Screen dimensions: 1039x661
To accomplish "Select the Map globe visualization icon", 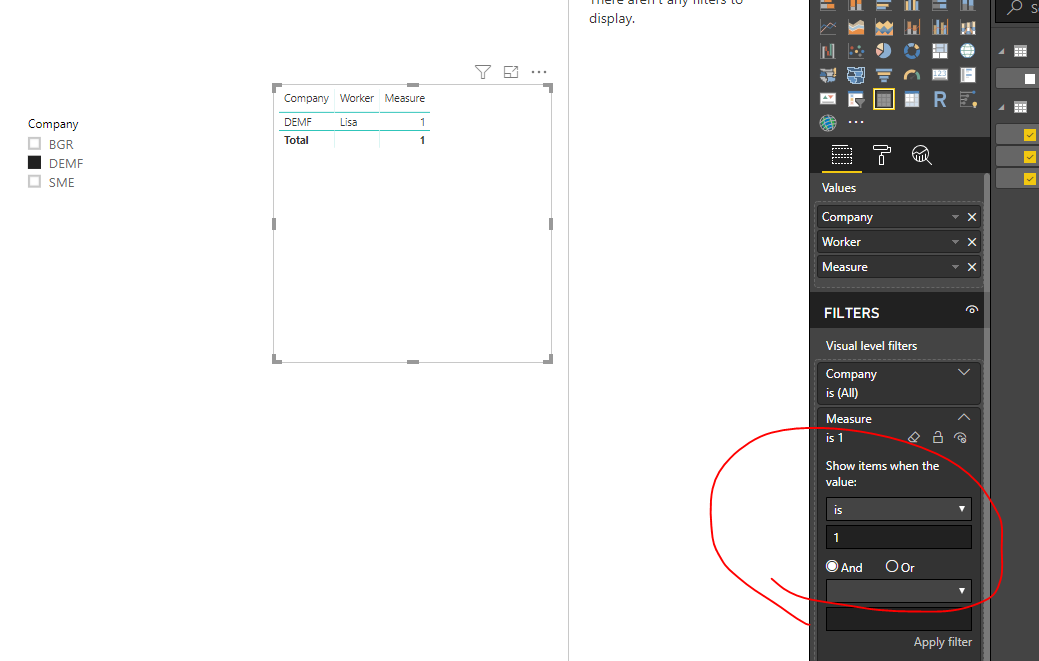I will coord(967,51).
